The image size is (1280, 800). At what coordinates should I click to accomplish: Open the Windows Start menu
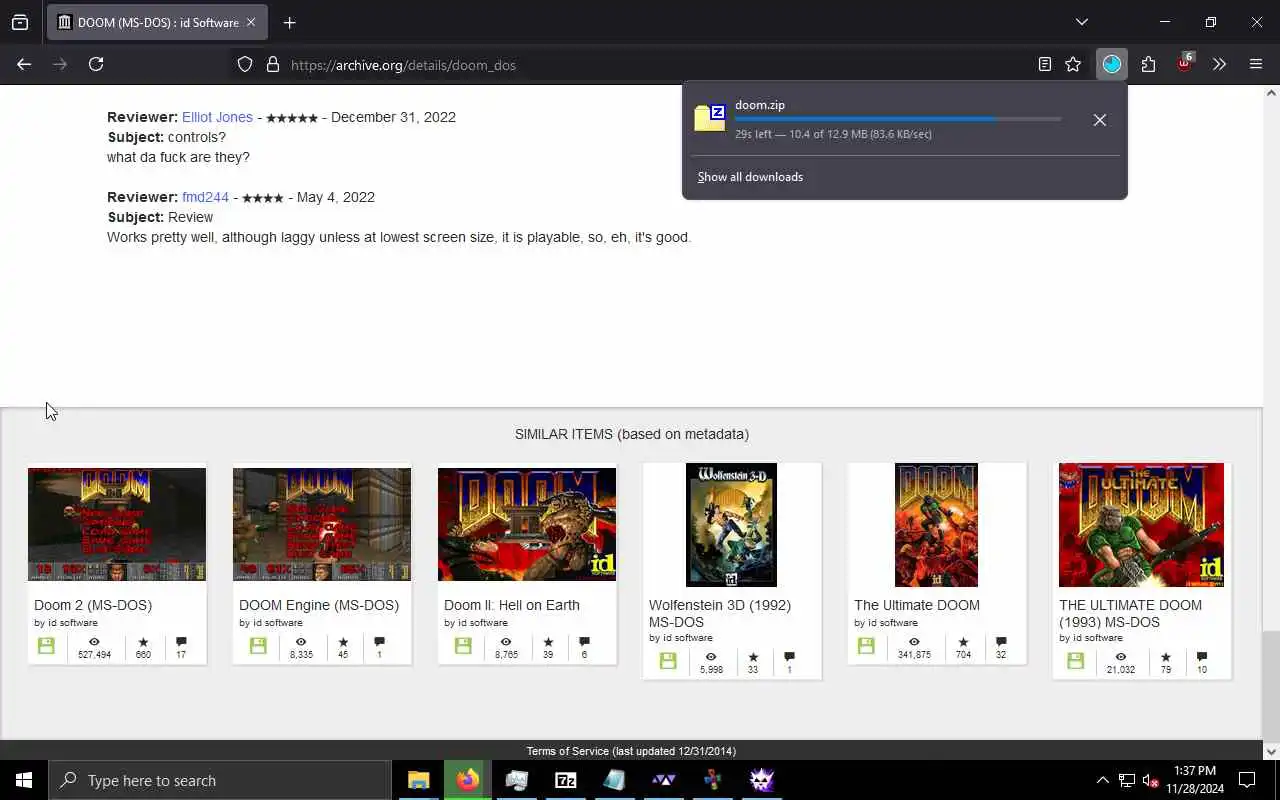24,780
